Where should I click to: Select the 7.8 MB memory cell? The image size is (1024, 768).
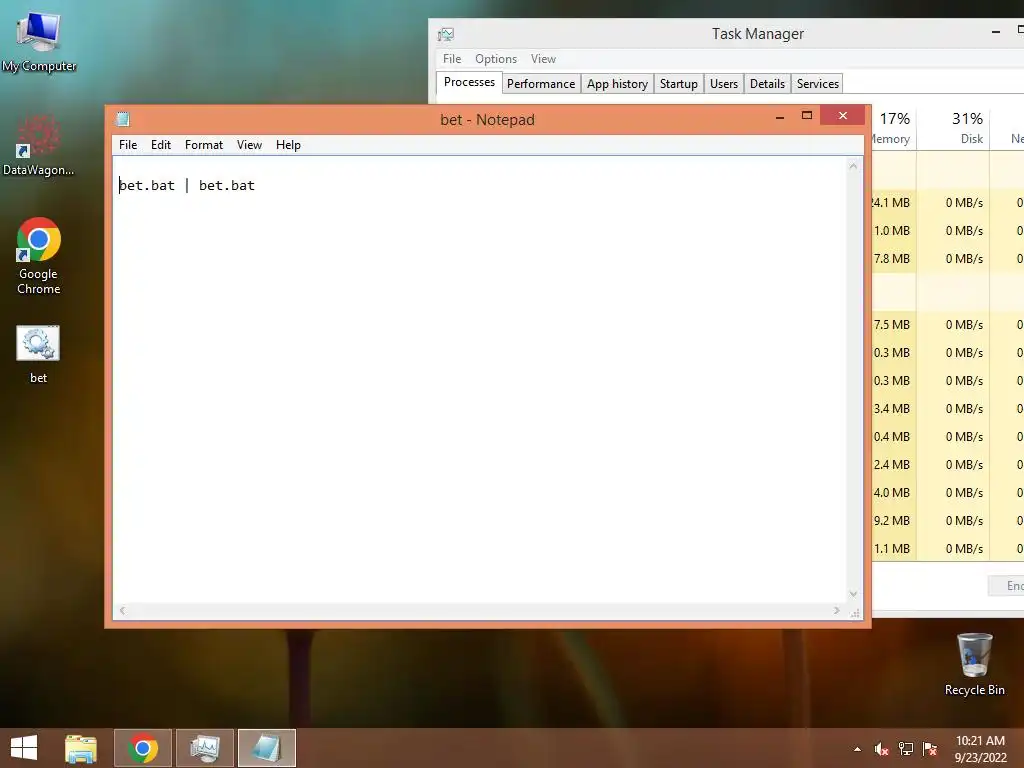(893, 259)
